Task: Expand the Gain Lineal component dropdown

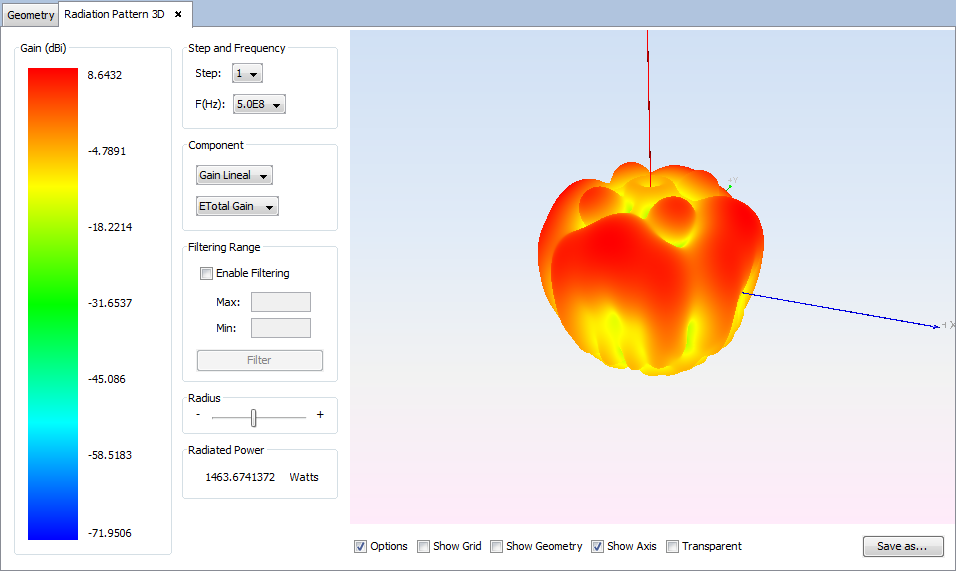Action: [235, 176]
